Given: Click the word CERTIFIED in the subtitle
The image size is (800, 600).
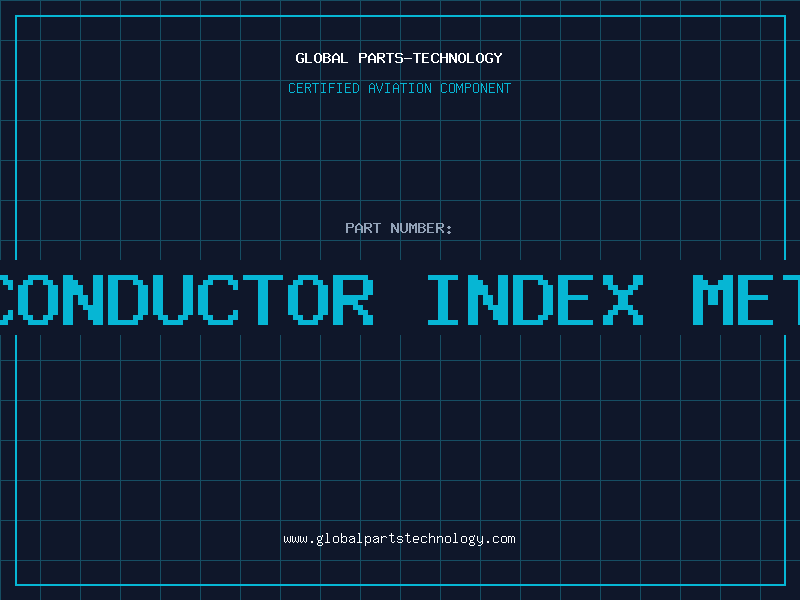Looking at the screenshot, I should (323, 88).
